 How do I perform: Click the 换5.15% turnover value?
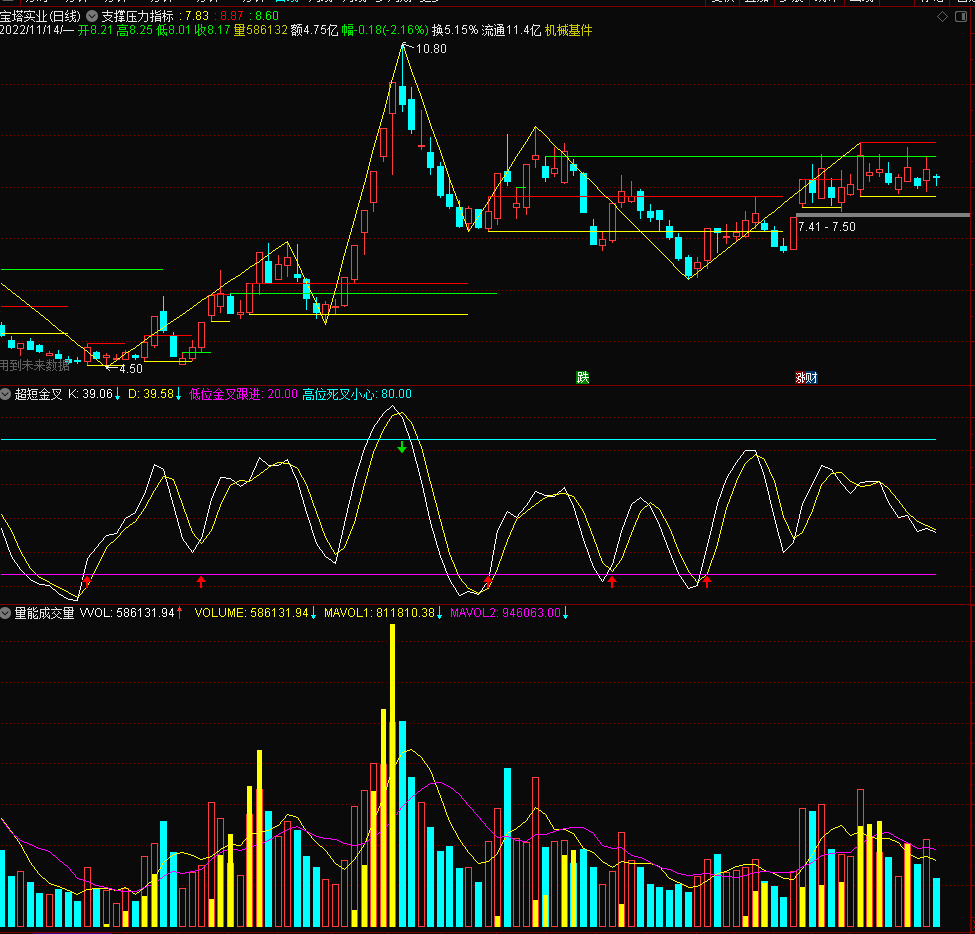tap(455, 30)
